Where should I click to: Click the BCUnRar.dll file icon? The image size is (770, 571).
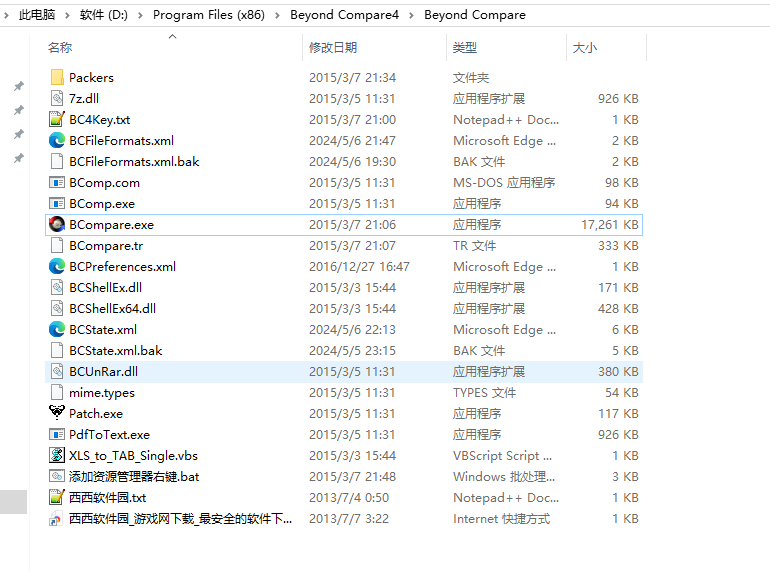57,372
